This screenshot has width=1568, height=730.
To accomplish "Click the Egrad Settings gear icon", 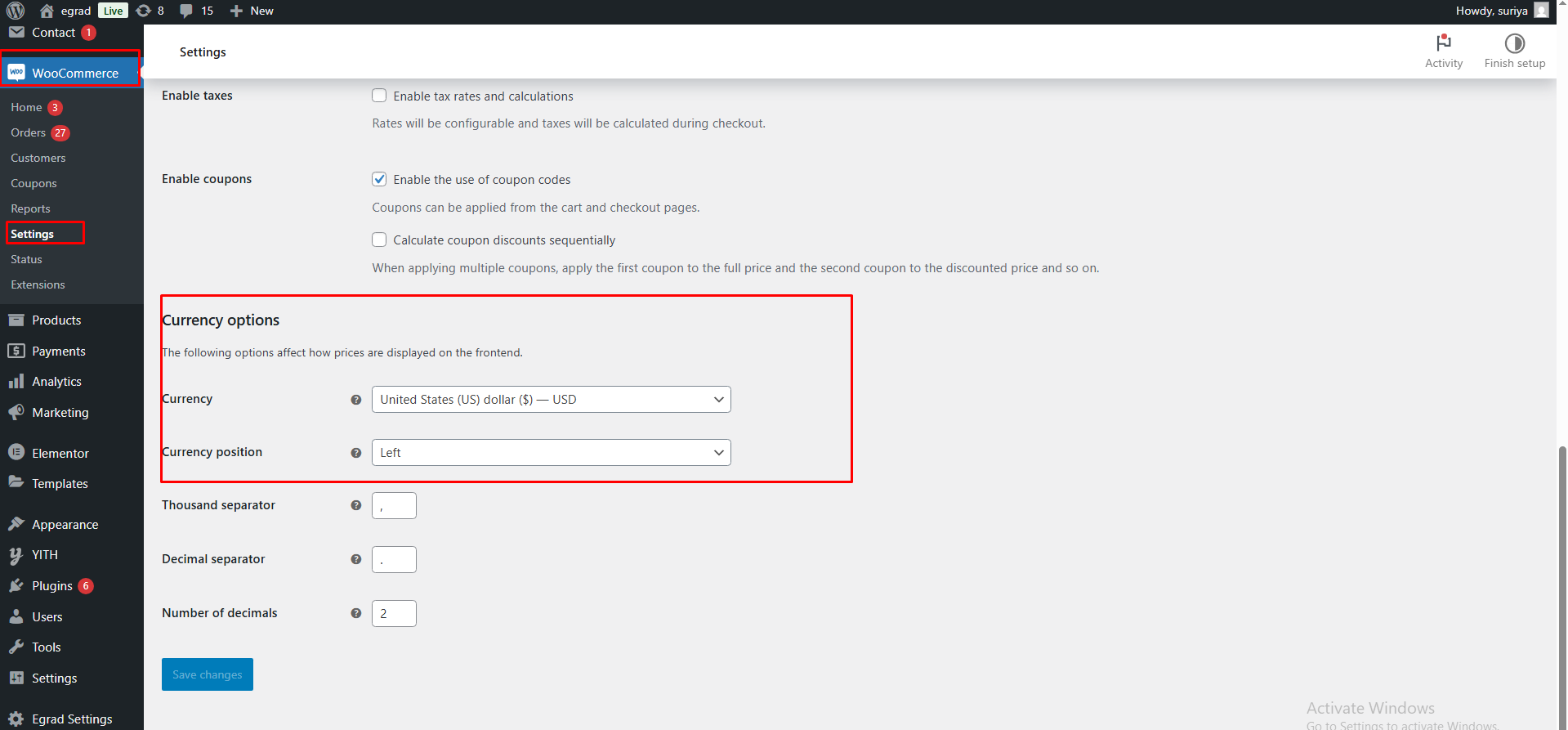I will [16, 719].
